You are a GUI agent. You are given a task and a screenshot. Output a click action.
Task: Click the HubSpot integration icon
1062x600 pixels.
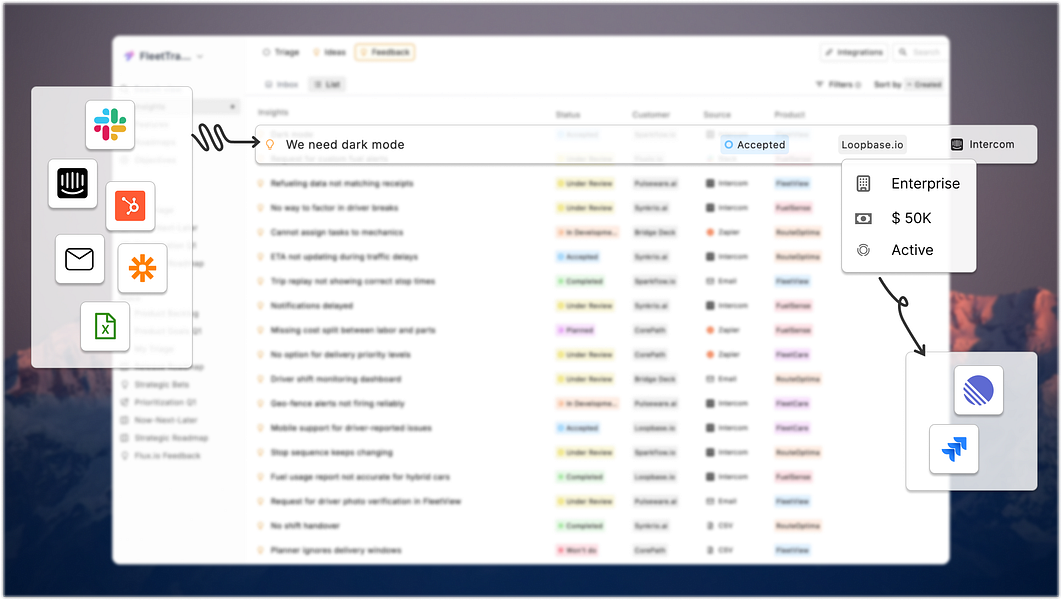[x=130, y=206]
